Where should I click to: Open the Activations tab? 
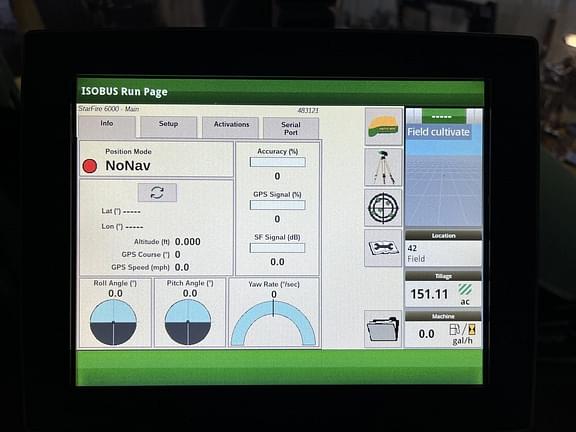(231, 127)
